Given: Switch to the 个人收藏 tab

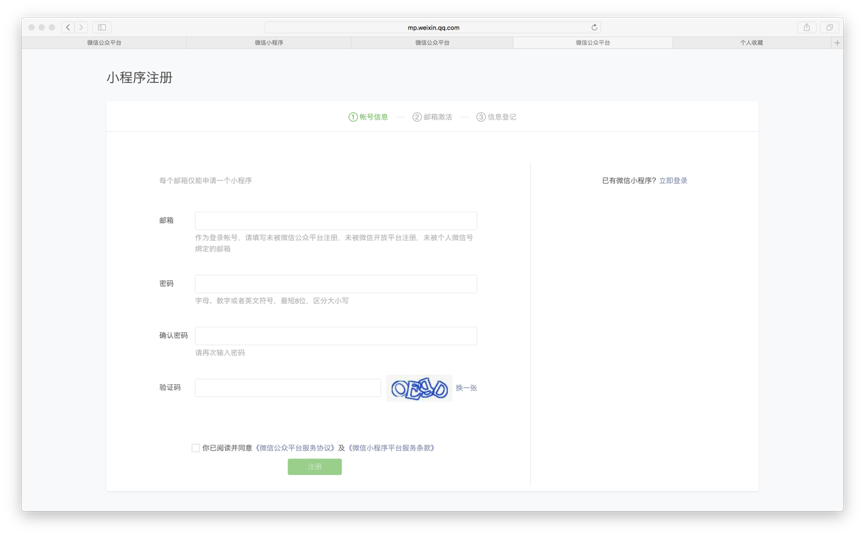Looking at the screenshot, I should 751,42.
